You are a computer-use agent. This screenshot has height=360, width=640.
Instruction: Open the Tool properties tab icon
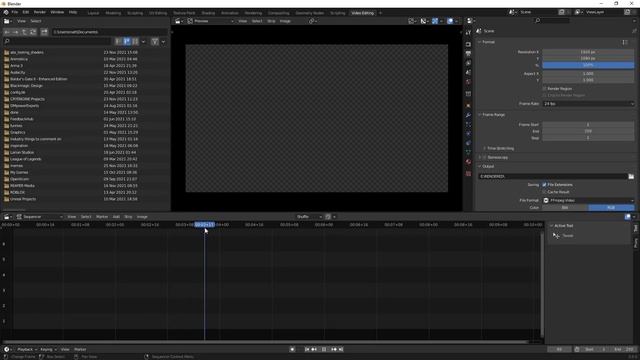point(468,33)
